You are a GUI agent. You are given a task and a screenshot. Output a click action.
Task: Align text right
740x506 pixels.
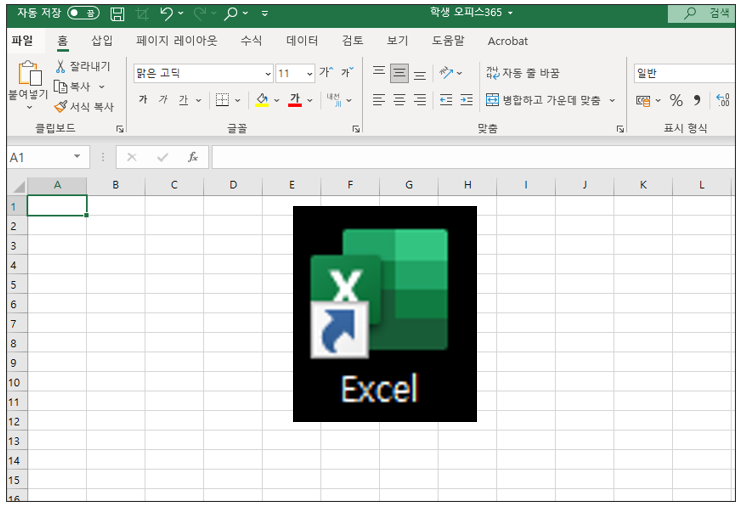click(420, 100)
